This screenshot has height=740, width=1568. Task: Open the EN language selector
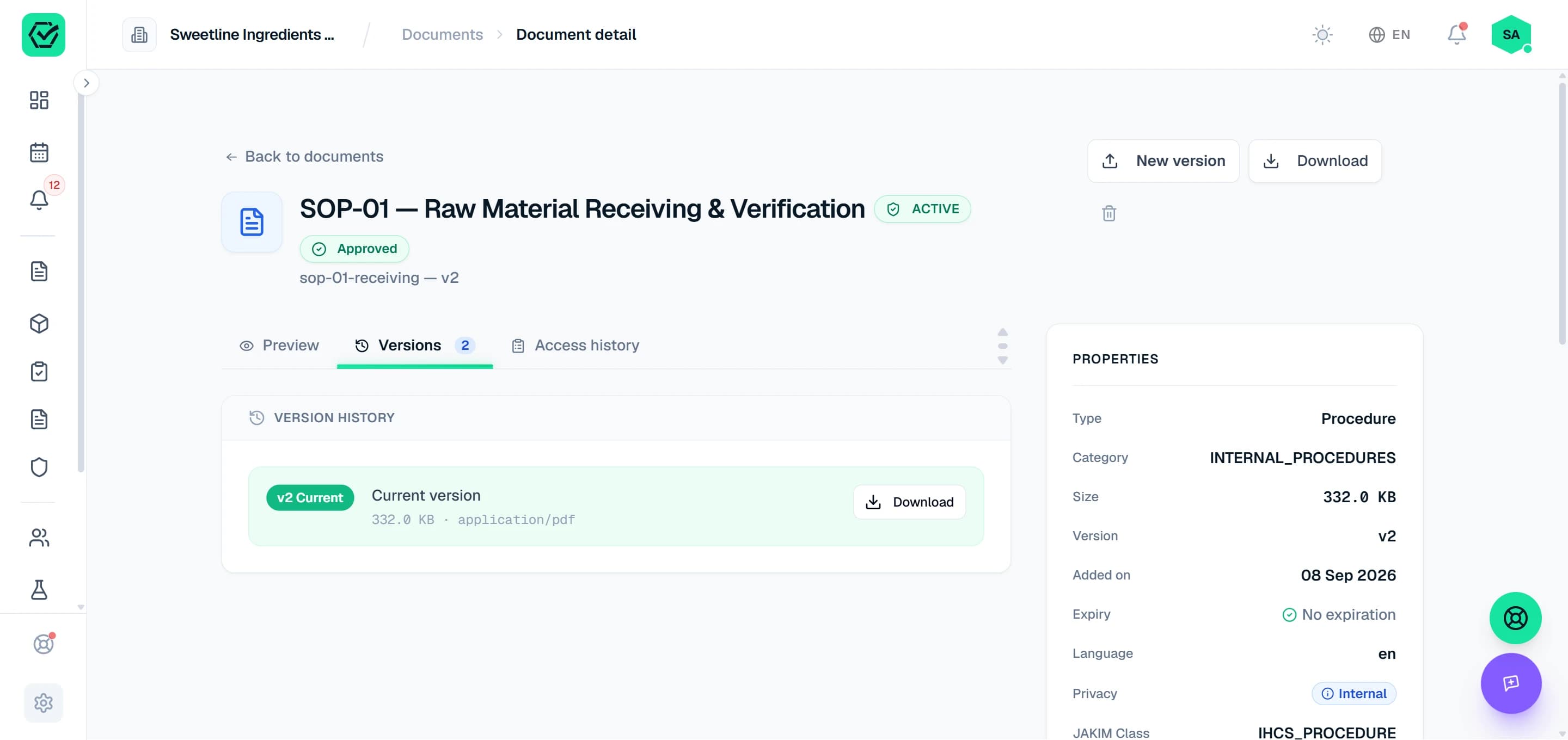[1389, 35]
